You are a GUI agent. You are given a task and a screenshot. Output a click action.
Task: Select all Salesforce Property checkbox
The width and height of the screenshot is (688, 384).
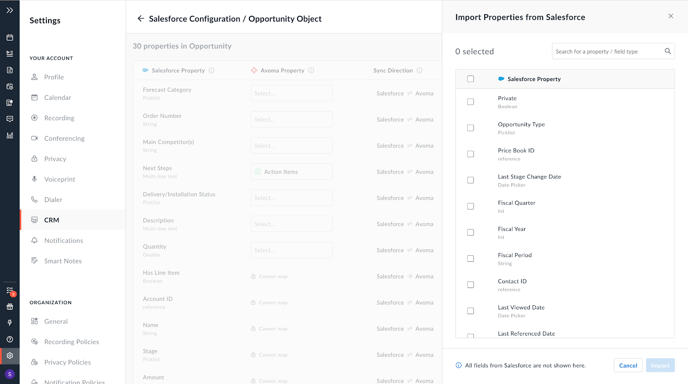click(x=470, y=79)
